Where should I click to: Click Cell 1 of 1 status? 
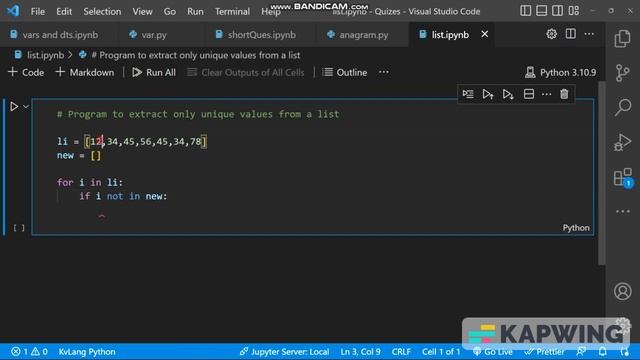point(441,351)
